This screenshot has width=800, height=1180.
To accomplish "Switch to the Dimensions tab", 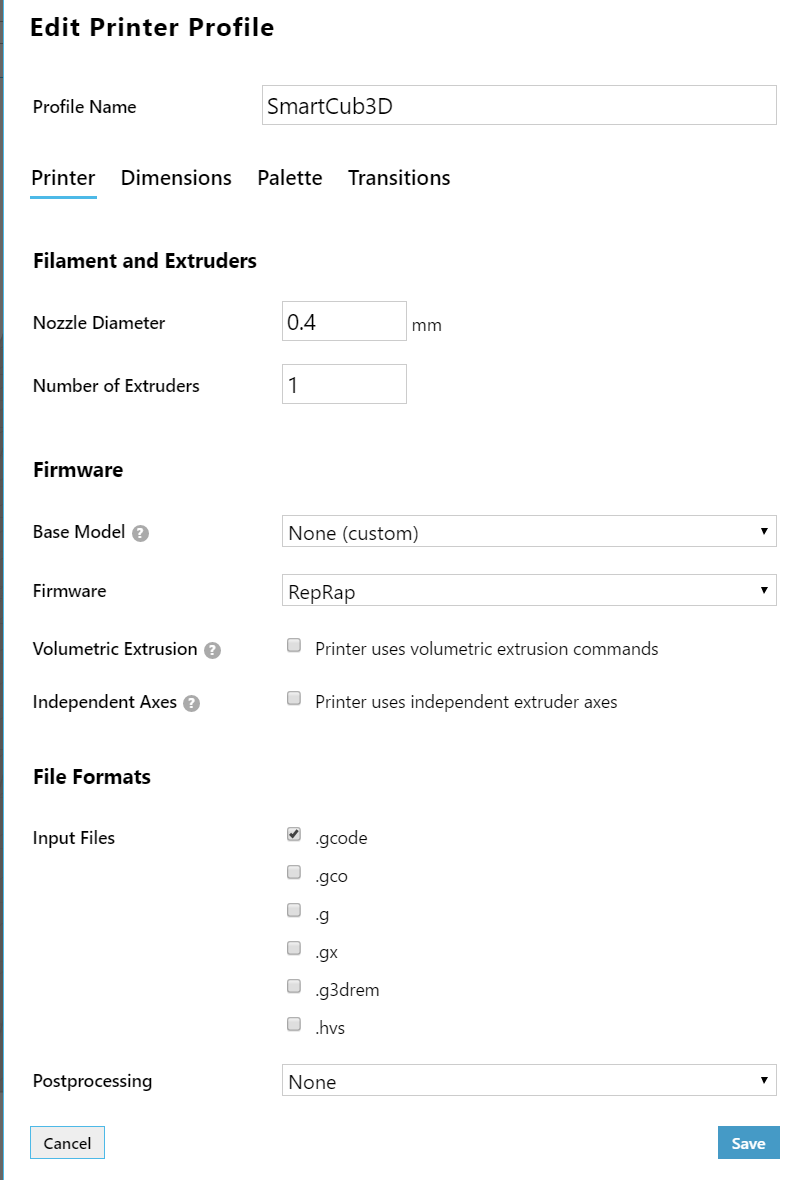I will click(176, 178).
